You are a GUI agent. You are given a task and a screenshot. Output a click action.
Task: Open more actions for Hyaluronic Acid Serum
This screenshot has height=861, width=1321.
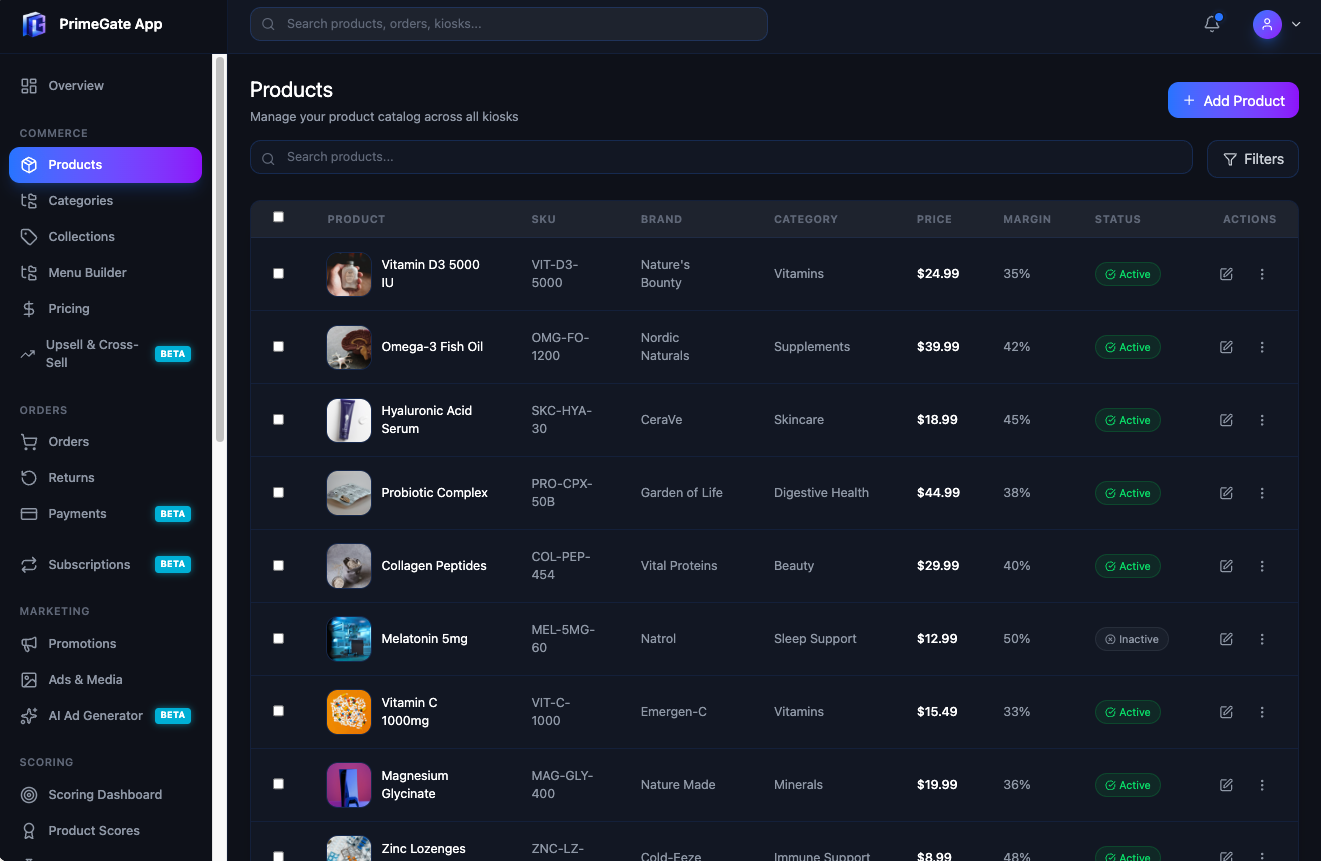tap(1262, 420)
